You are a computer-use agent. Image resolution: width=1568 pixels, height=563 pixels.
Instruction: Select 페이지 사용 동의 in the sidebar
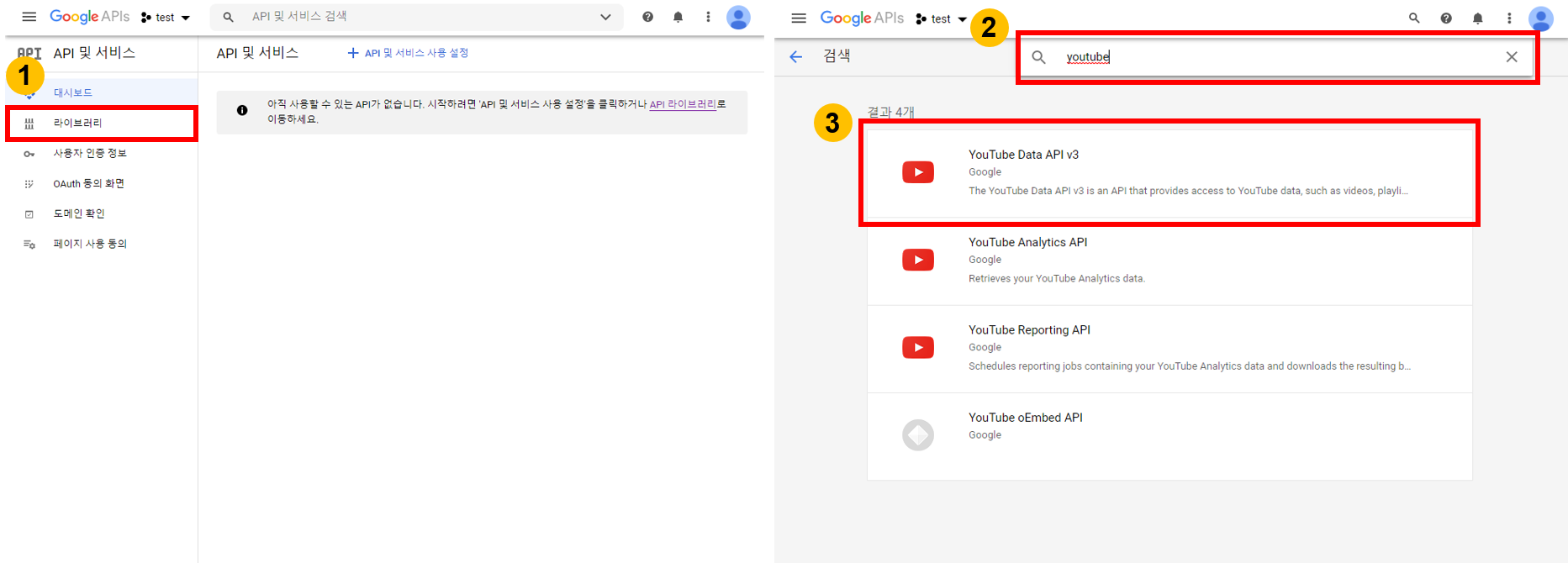[x=102, y=244]
